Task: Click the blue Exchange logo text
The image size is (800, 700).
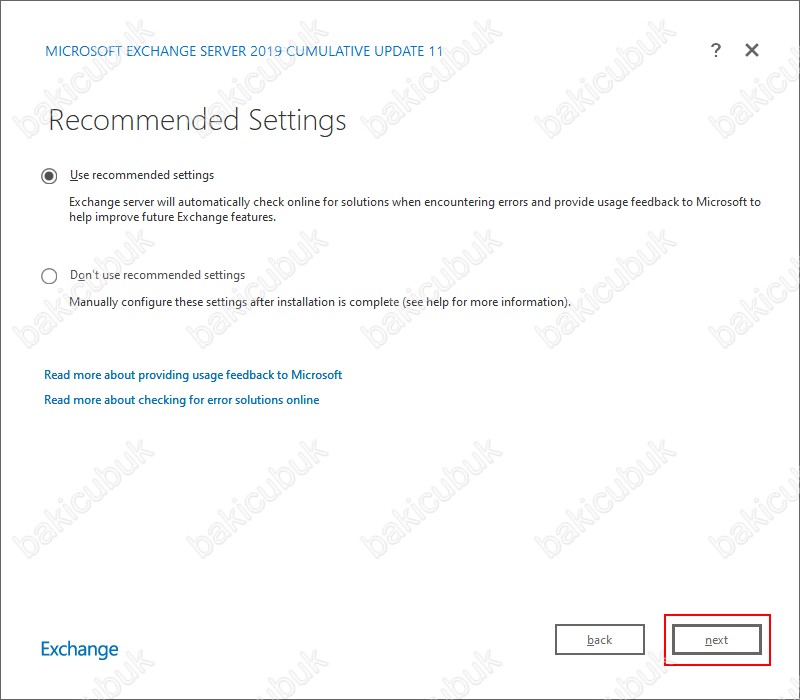Action: tap(80, 649)
